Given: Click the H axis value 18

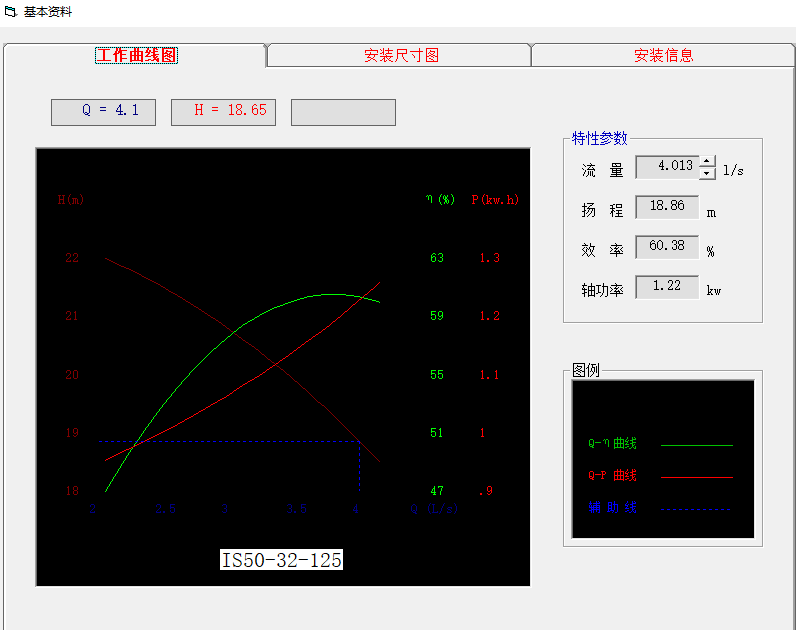Looking at the screenshot, I should pos(72,490).
